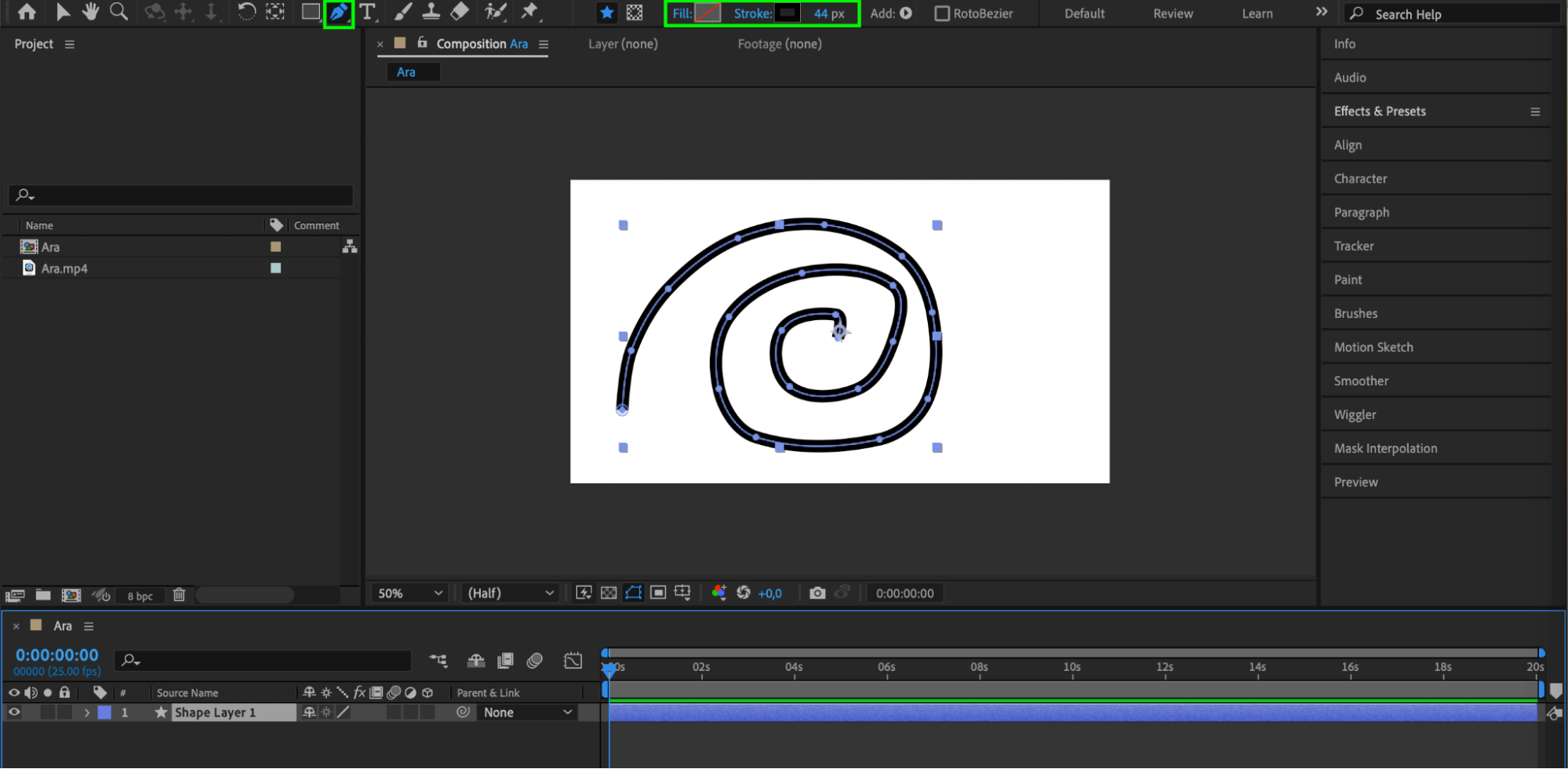Viewport: 1568px width, 769px height.
Task: Open the Effects & Presets panel
Action: click(1380, 111)
